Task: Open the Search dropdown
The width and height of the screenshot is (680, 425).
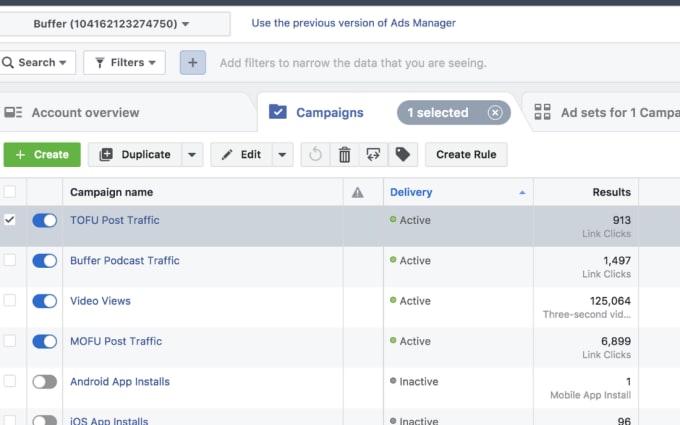Action: [x=37, y=62]
